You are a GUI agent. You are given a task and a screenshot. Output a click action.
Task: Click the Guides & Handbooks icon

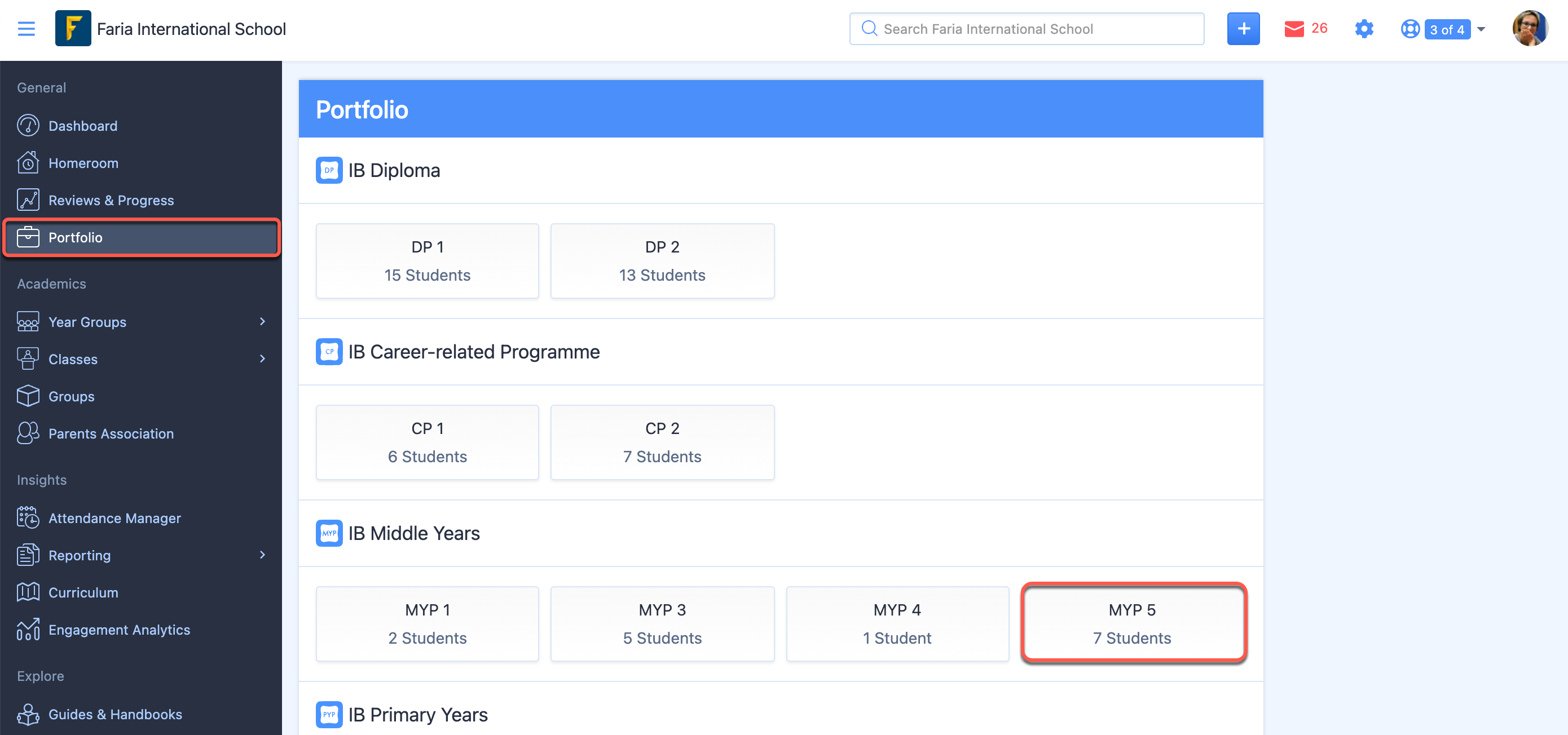[28, 714]
